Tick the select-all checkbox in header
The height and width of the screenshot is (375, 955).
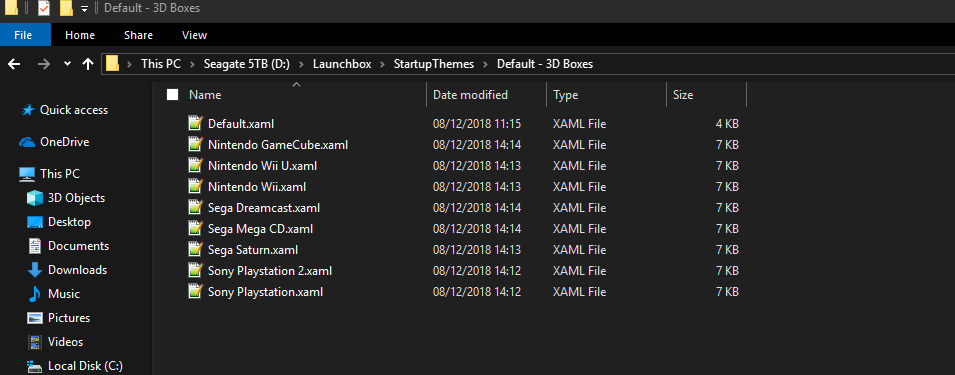(x=172, y=94)
